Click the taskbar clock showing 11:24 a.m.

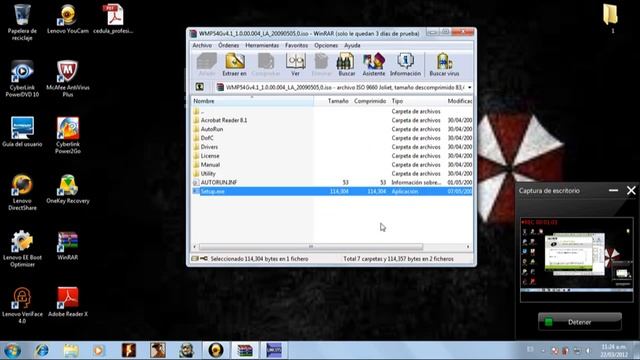614,351
